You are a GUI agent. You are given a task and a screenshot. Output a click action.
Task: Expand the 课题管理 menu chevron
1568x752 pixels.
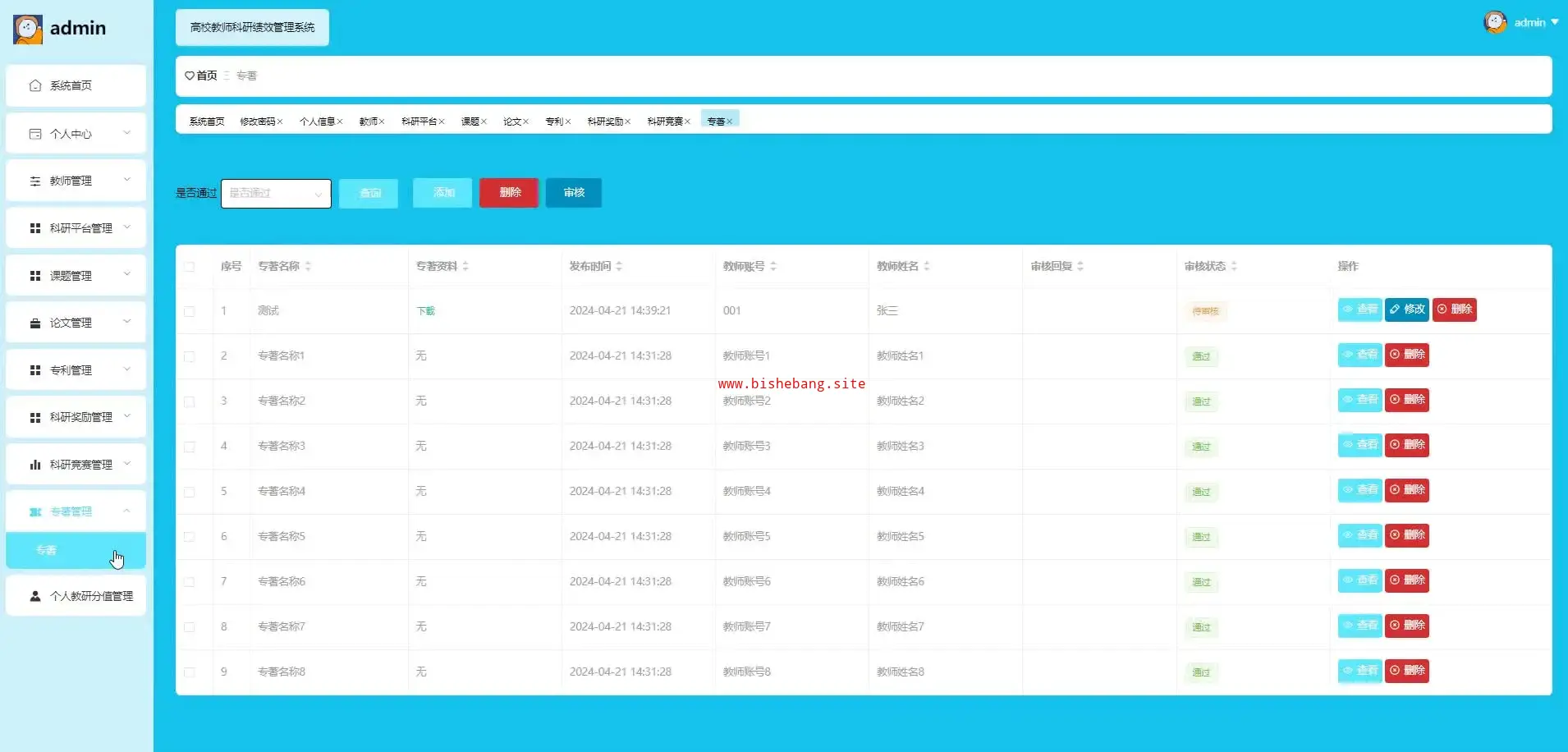pos(126,274)
